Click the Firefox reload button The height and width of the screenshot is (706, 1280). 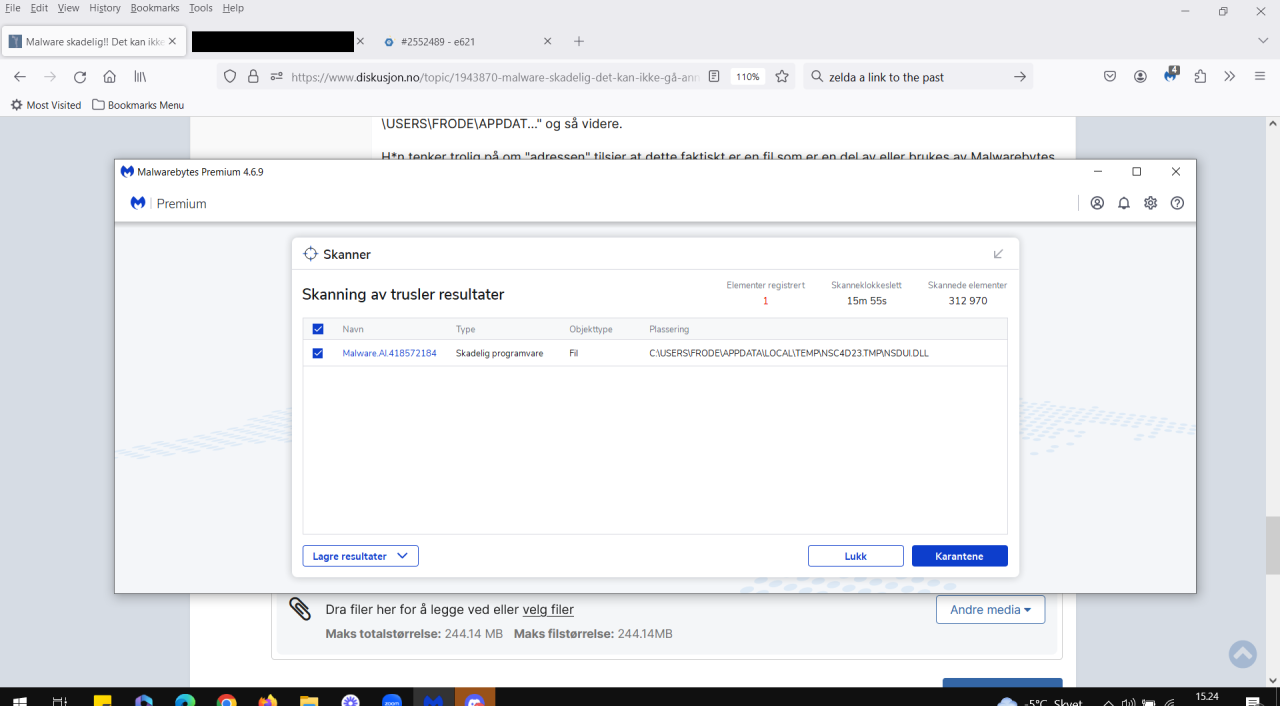[80, 77]
